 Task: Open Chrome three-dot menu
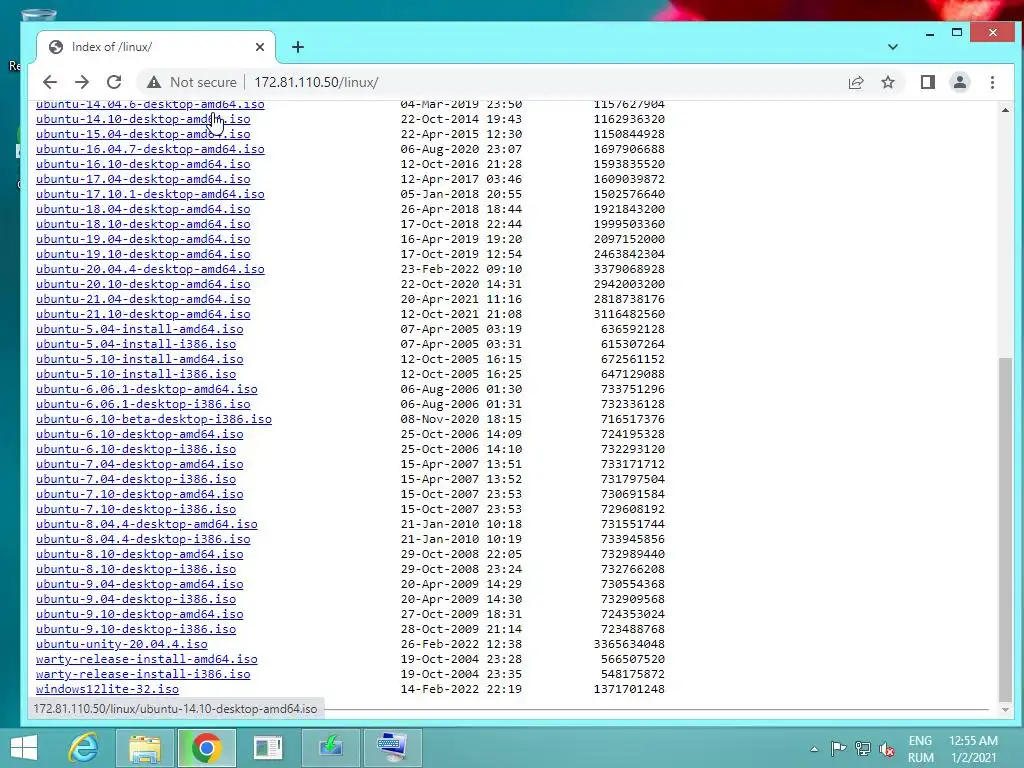(x=992, y=82)
